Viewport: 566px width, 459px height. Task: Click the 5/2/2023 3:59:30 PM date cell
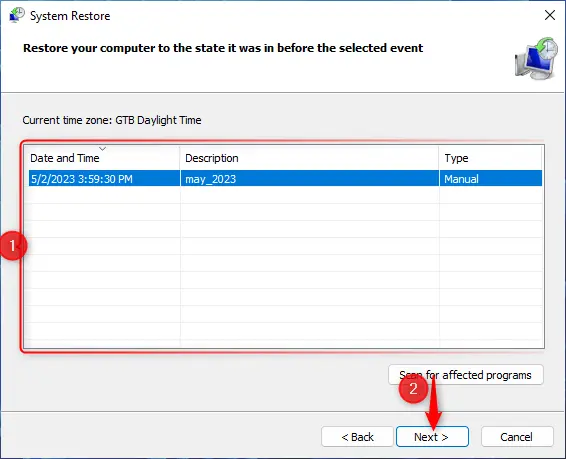(x=82, y=179)
